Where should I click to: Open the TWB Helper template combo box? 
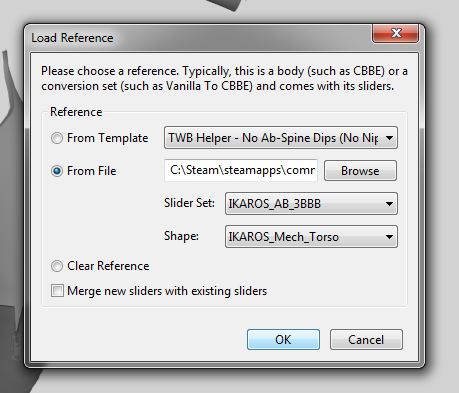pyautogui.click(x=281, y=138)
